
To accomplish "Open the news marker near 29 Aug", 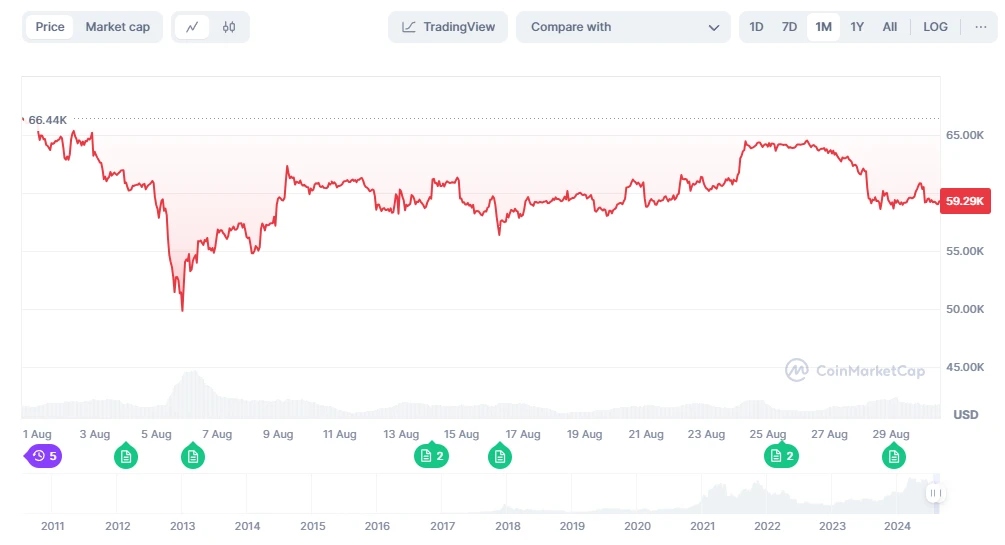I will [x=894, y=457].
